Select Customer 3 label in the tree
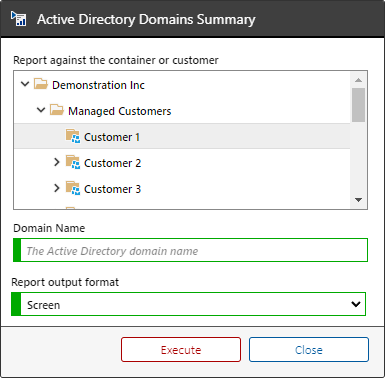Screen dimensions: 385x378 point(112,189)
